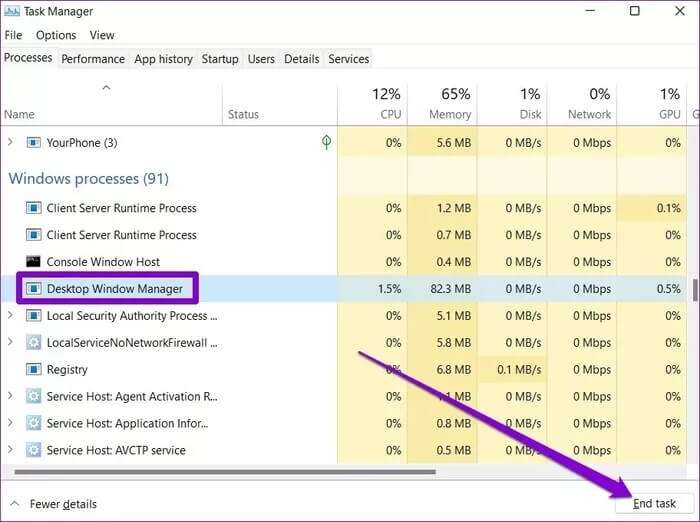
Task: Select LocalServiceNoNetworkFirewall process name
Action: pyautogui.click(x=132, y=342)
